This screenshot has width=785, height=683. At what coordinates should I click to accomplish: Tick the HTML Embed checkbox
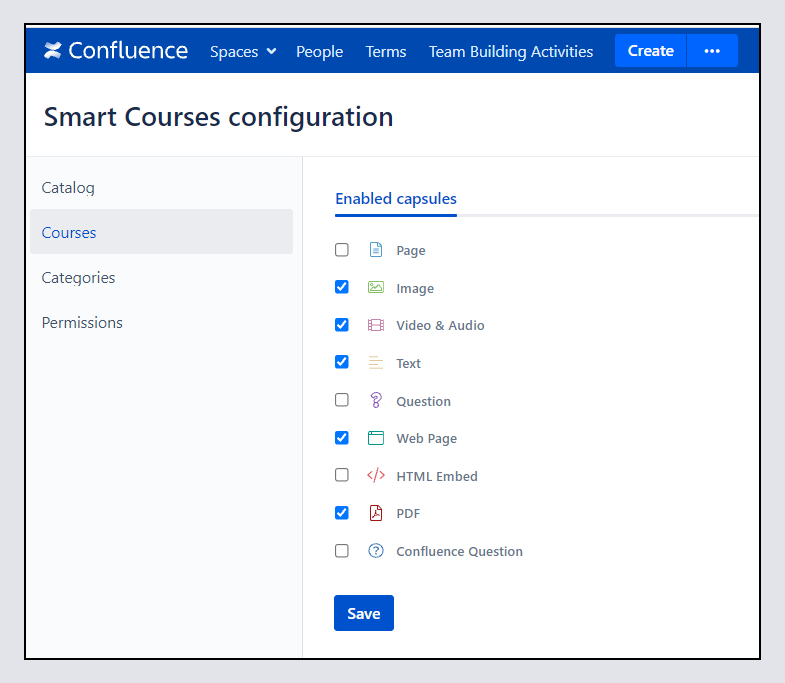point(342,475)
